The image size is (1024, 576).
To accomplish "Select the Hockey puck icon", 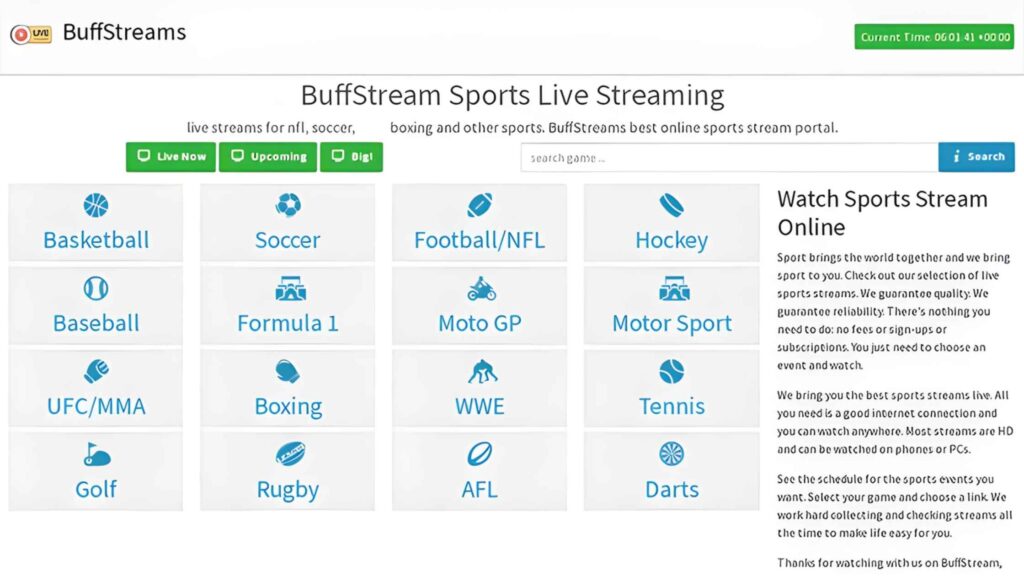I will pyautogui.click(x=671, y=203).
